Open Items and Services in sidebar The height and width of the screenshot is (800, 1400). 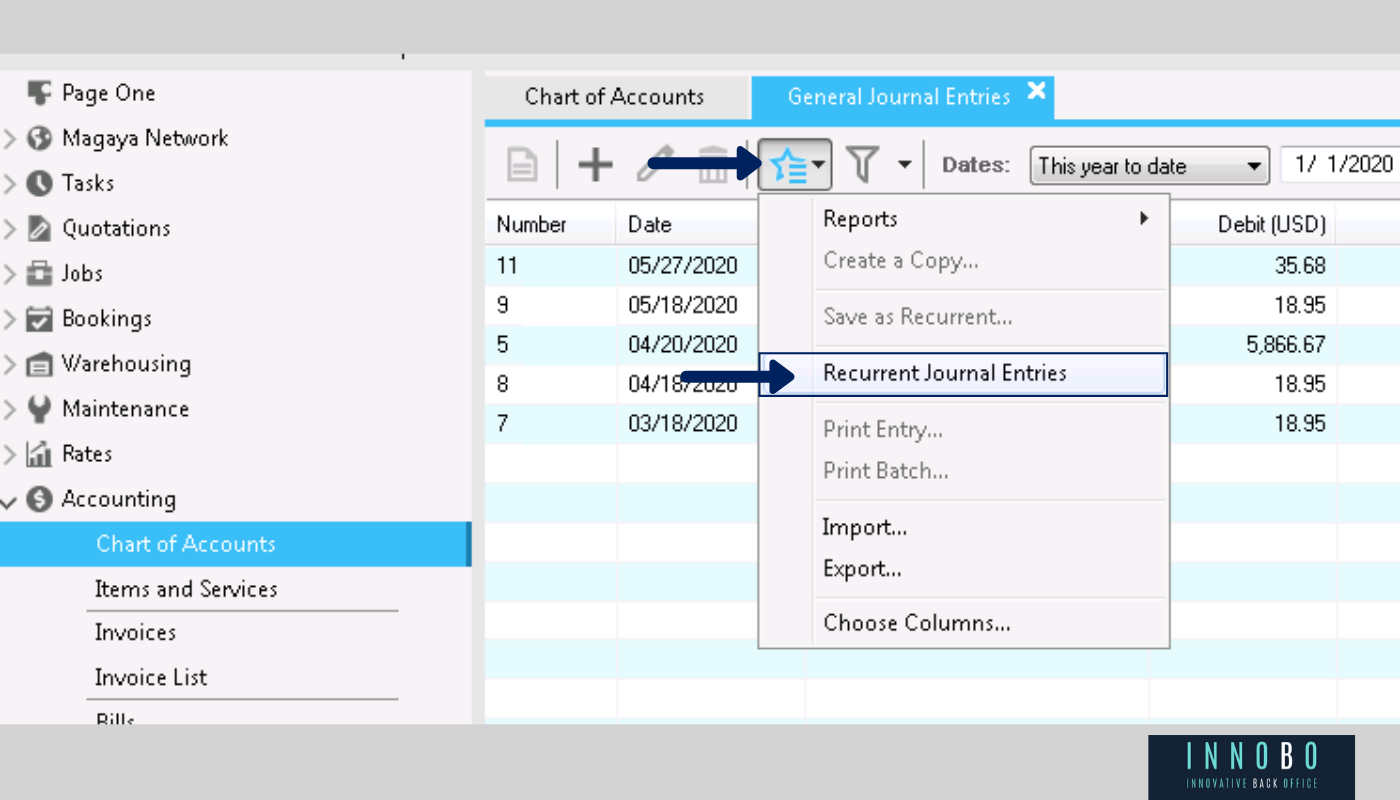click(186, 589)
